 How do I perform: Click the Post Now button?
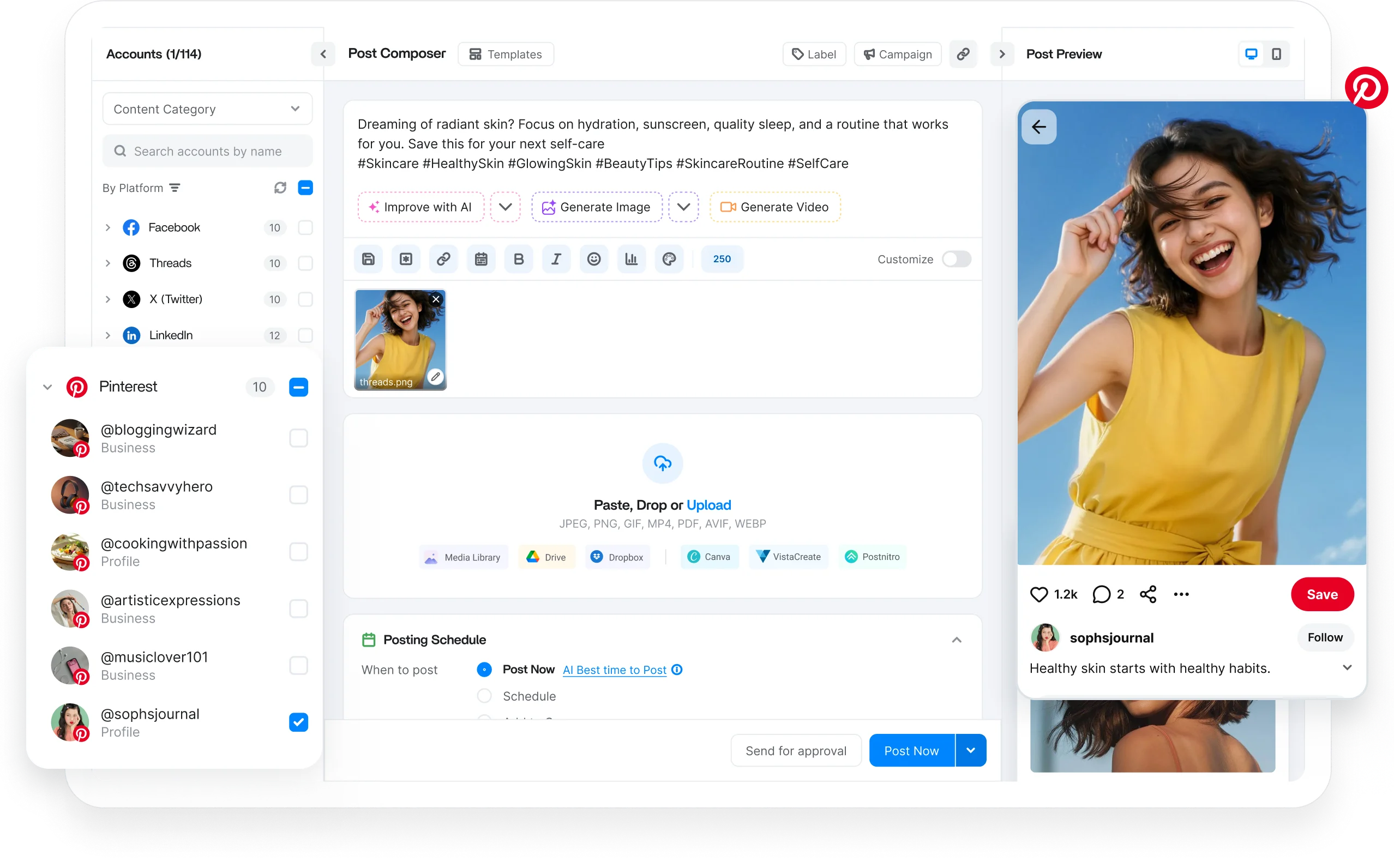point(912,750)
